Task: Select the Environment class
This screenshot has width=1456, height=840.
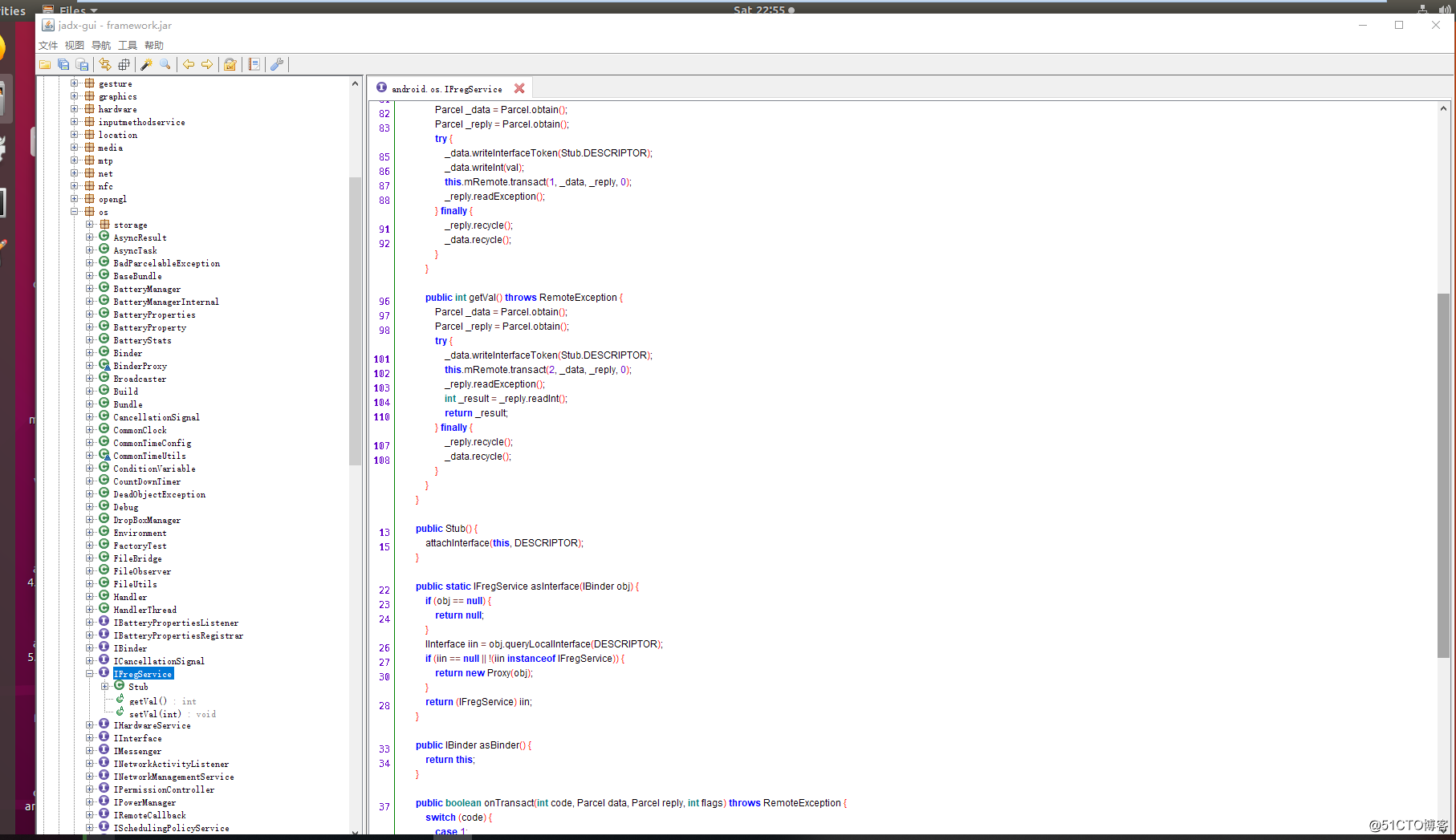Action: point(140,533)
